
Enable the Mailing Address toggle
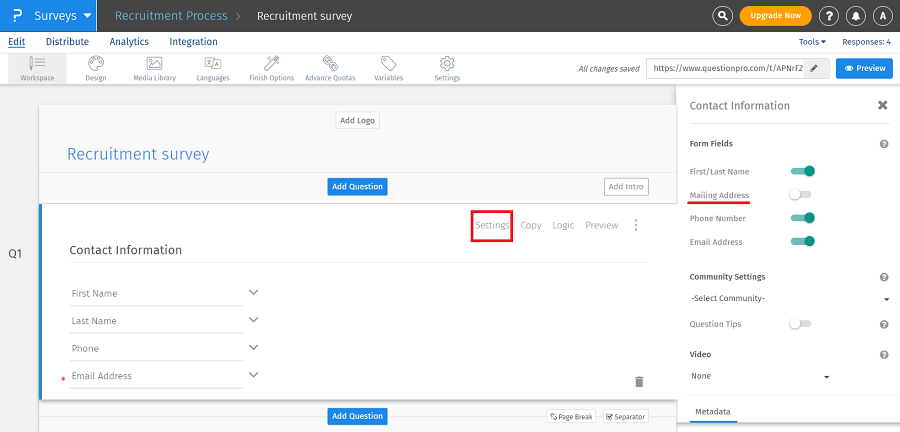[x=801, y=195]
